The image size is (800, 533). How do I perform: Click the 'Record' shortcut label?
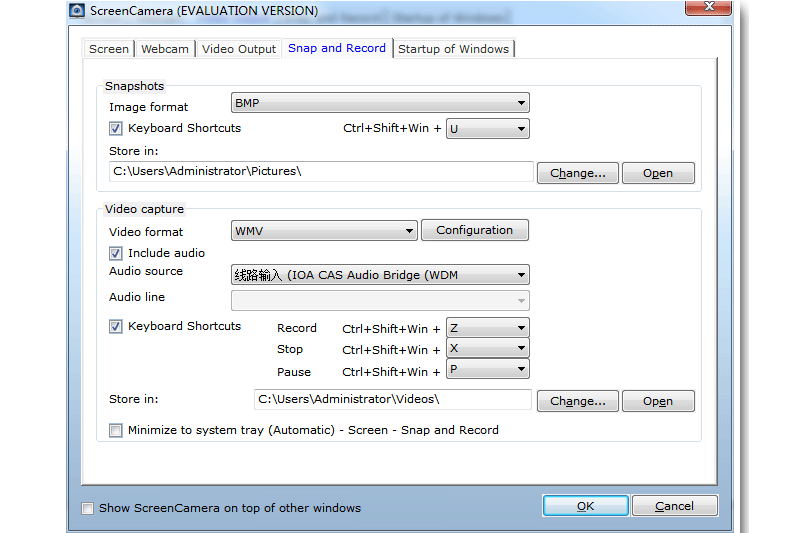pos(297,328)
